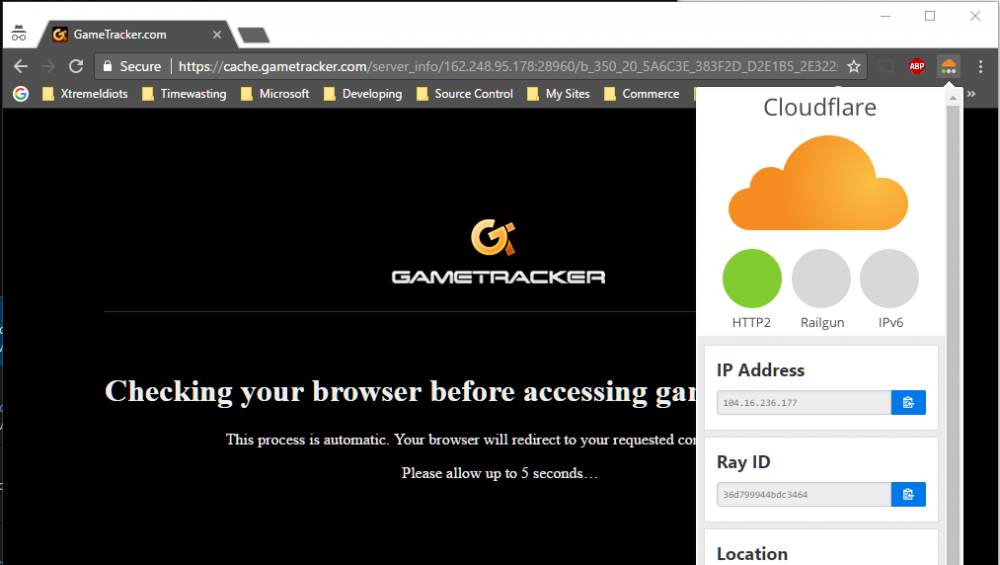1000x565 pixels.
Task: Click the Google bookmark icon
Action: [x=20, y=94]
